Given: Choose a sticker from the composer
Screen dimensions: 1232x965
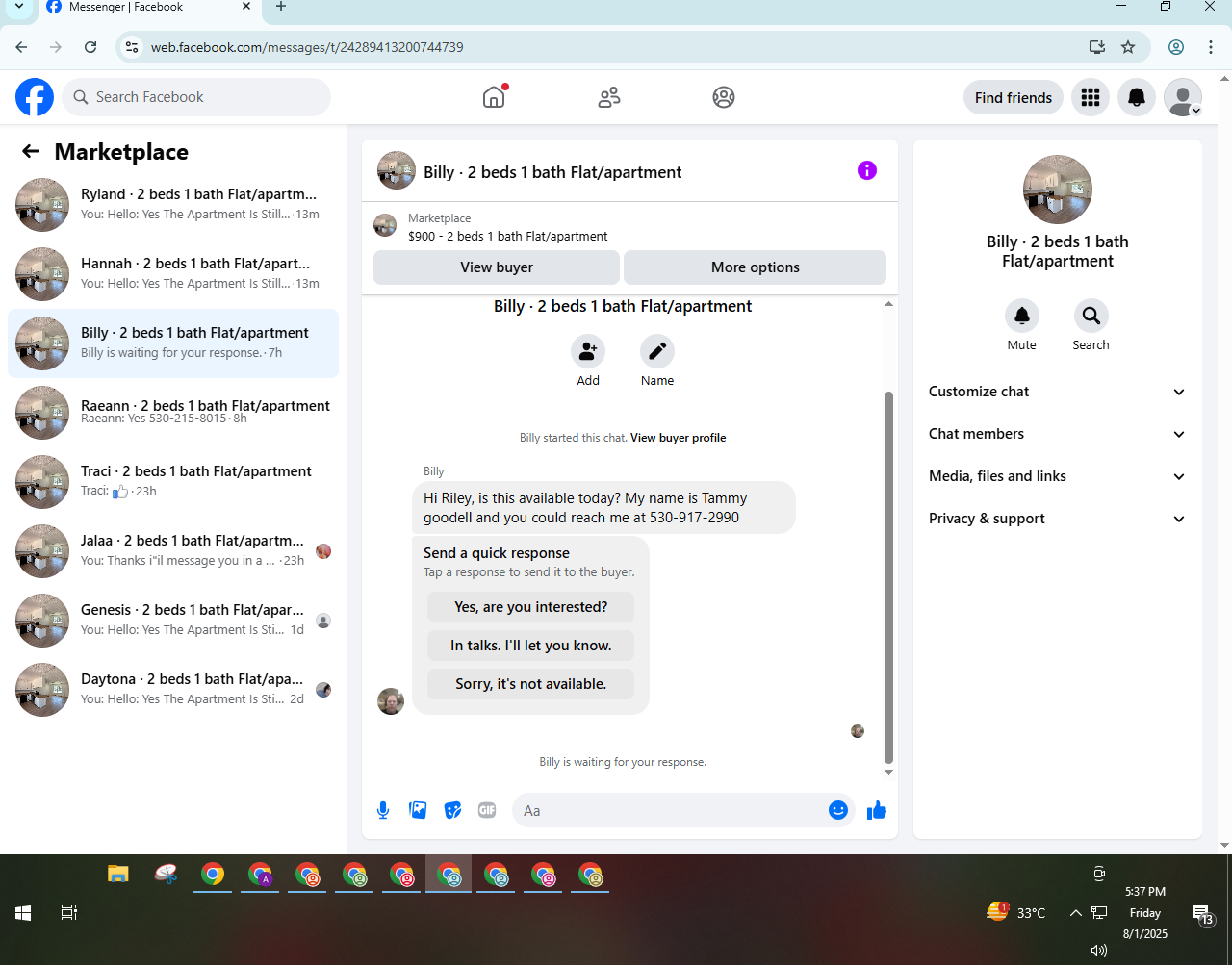Looking at the screenshot, I should pos(452,810).
